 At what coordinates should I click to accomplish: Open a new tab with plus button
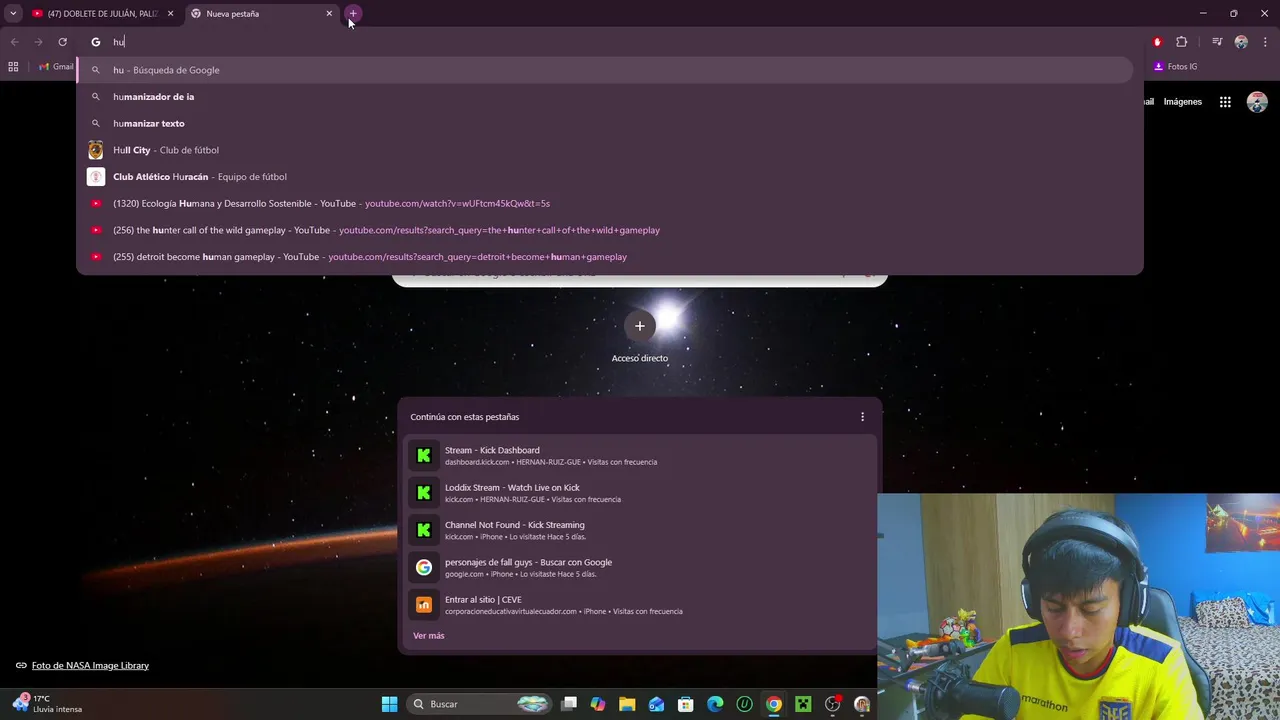click(353, 14)
